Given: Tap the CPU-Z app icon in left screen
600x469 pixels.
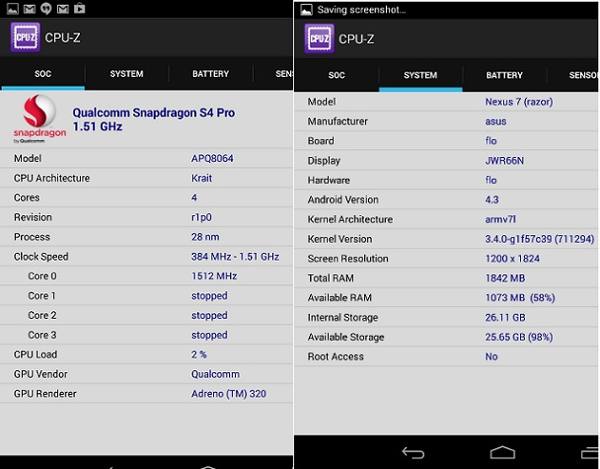Looking at the screenshot, I should point(25,38).
